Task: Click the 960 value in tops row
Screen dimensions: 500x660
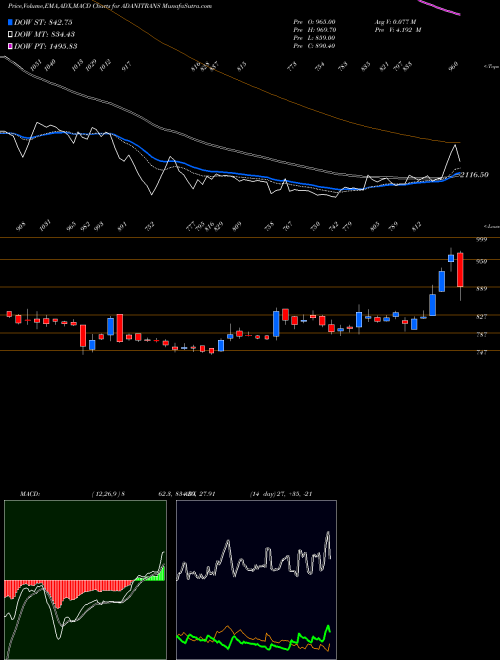Action: click(x=453, y=67)
